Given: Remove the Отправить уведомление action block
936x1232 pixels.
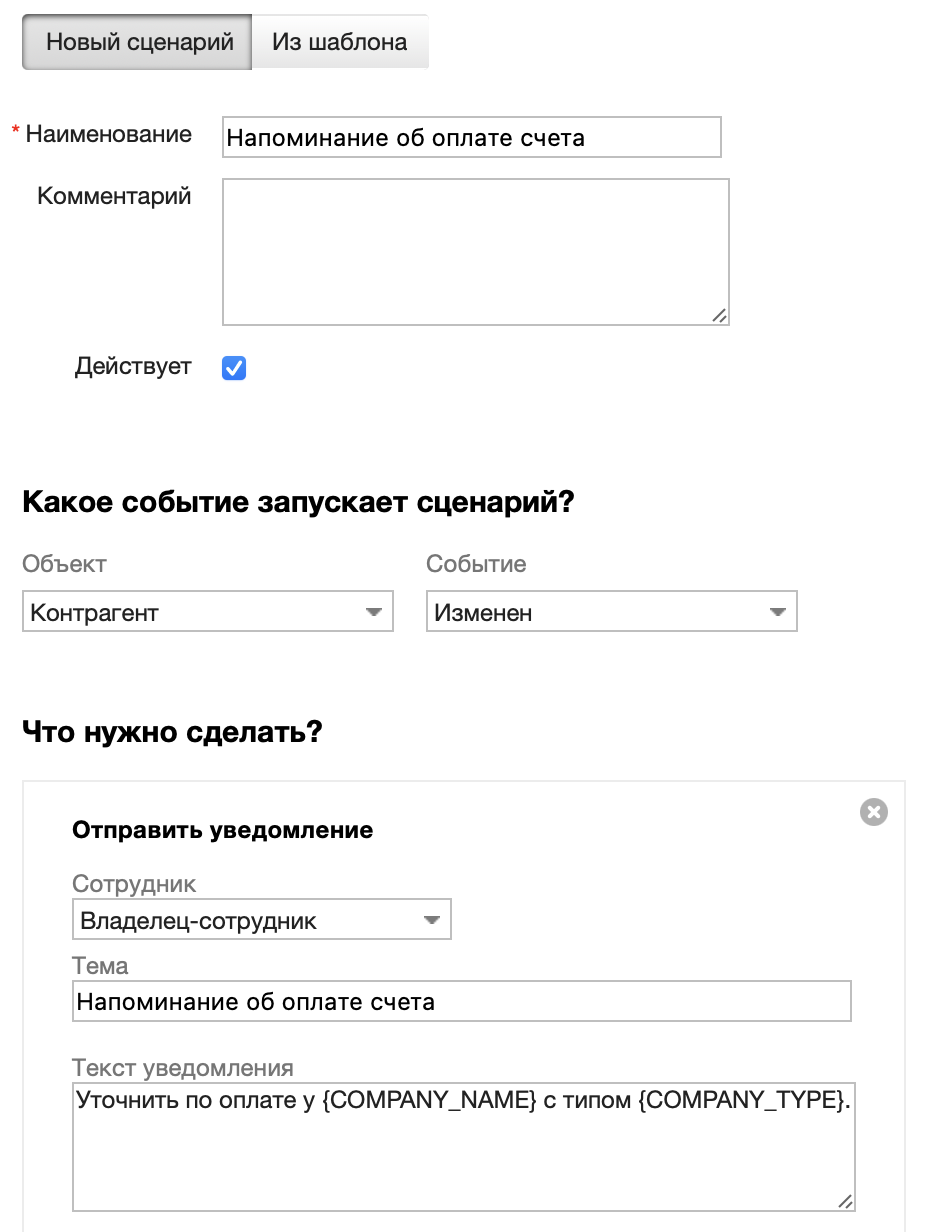Looking at the screenshot, I should [x=874, y=812].
